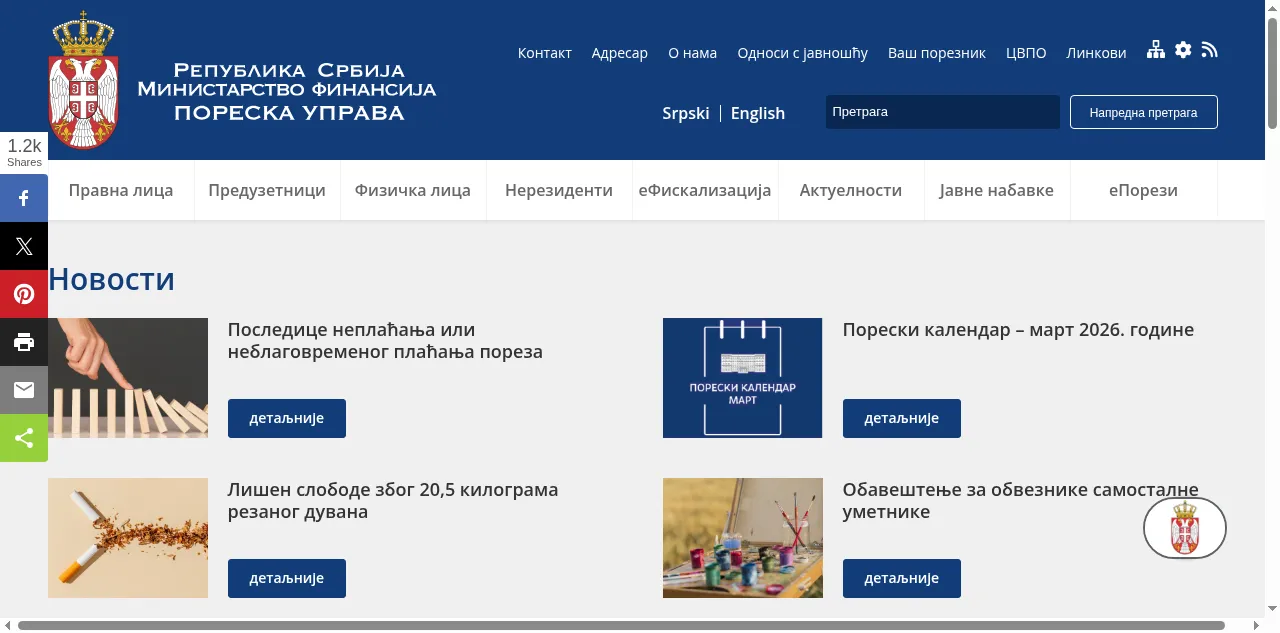Open Напредна претрага advanced search
This screenshot has height=633, width=1280.
tap(1144, 112)
